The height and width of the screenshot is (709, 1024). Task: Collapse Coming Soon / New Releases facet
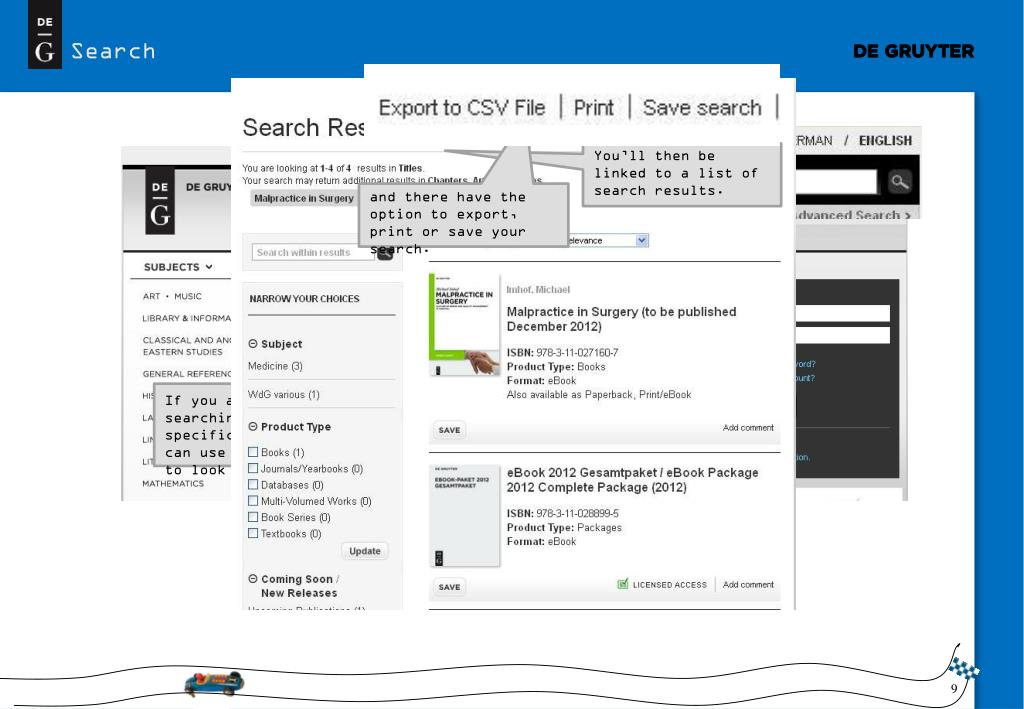(253, 578)
